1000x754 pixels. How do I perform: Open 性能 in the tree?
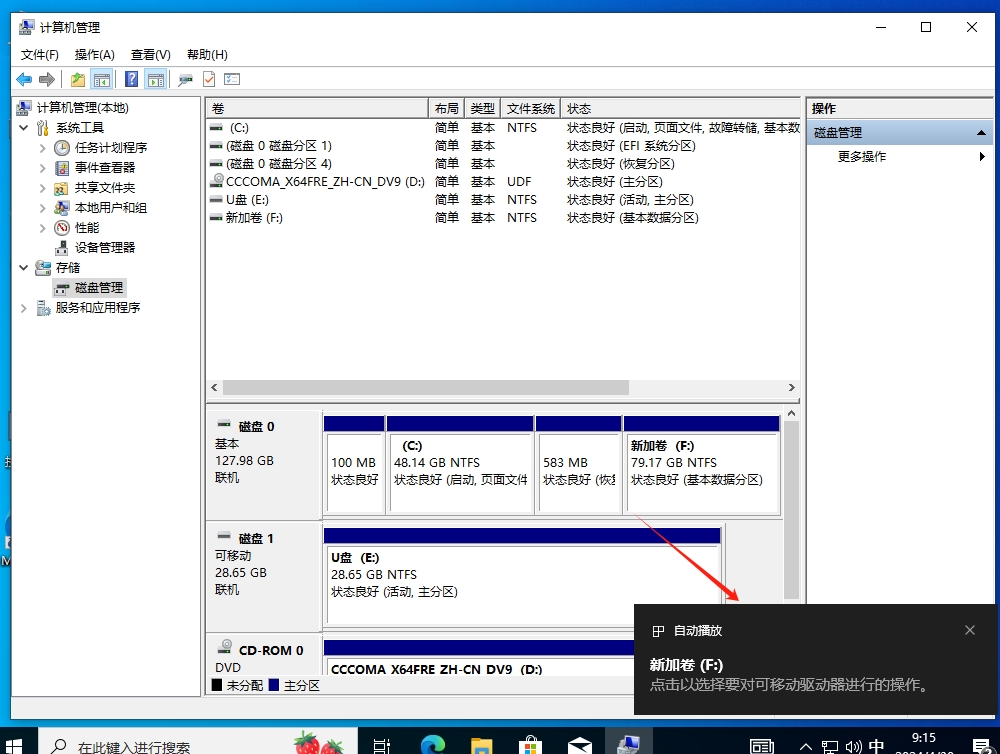[87, 228]
